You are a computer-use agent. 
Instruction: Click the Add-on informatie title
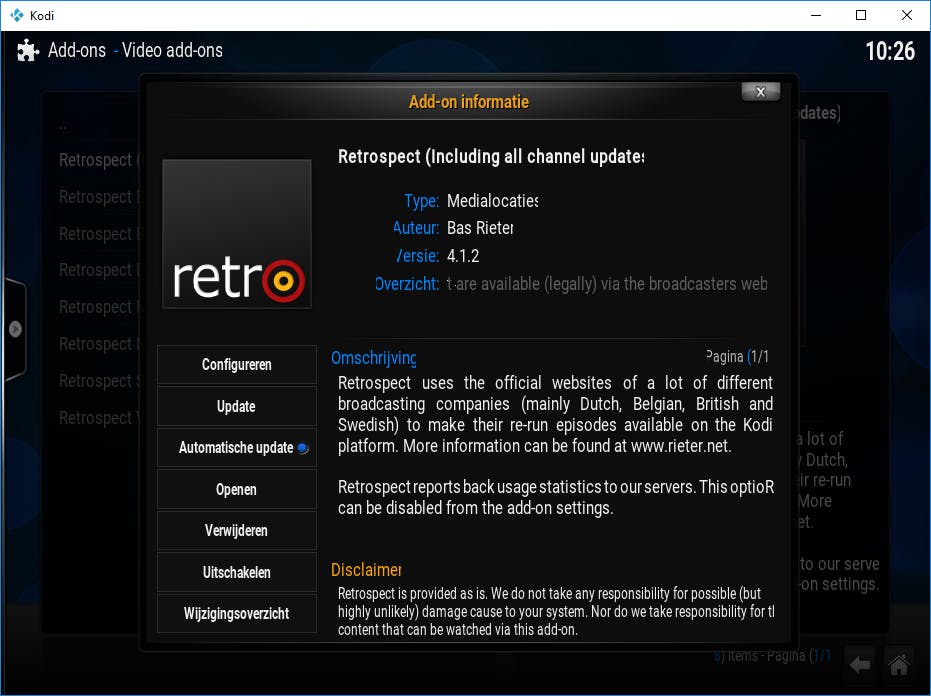coord(468,102)
